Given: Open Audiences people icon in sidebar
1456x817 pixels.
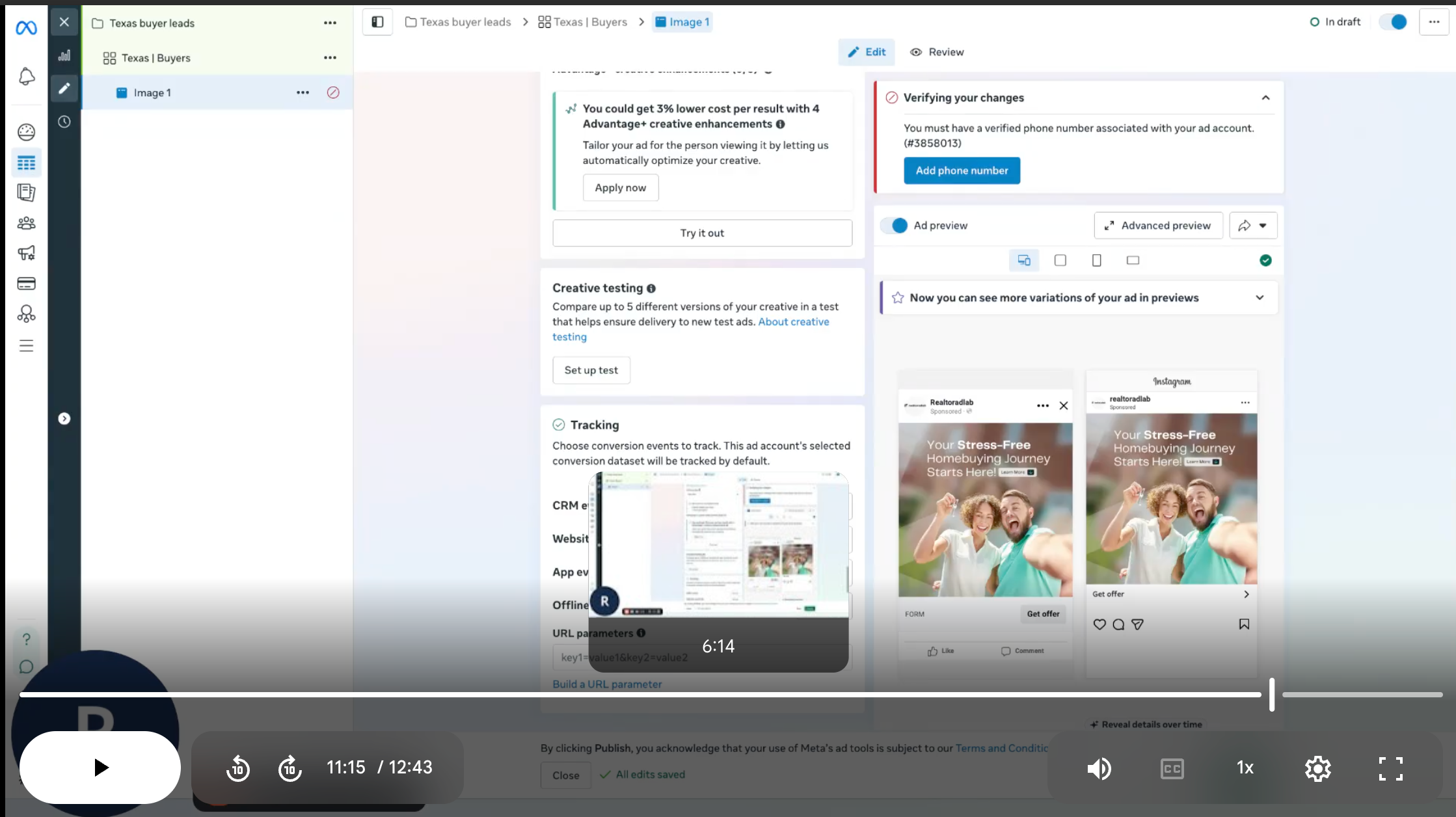Looking at the screenshot, I should [x=26, y=223].
